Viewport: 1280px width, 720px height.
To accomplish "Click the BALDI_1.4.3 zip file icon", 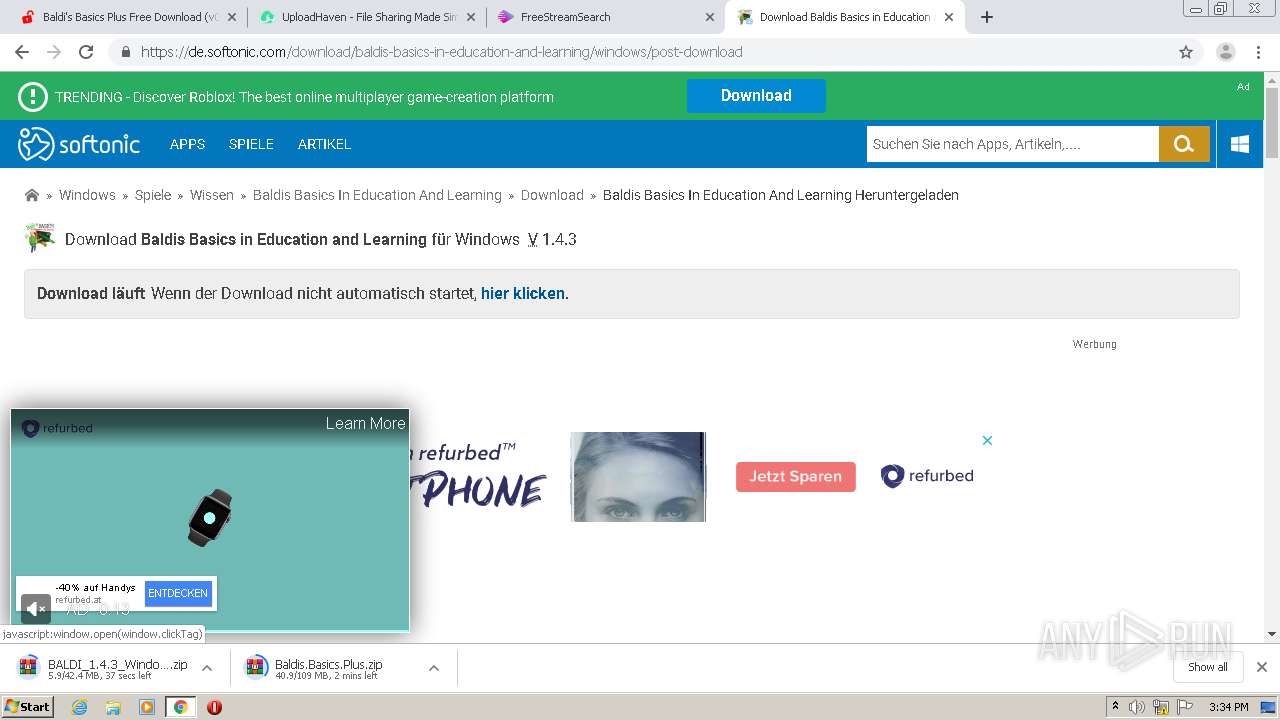I will 28,667.
